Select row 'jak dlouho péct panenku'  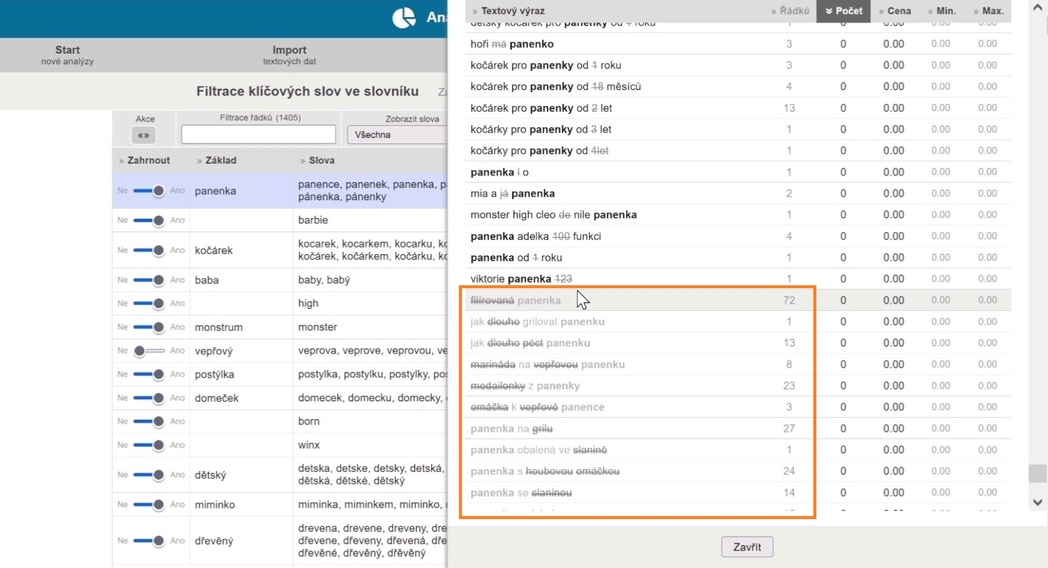pos(738,343)
